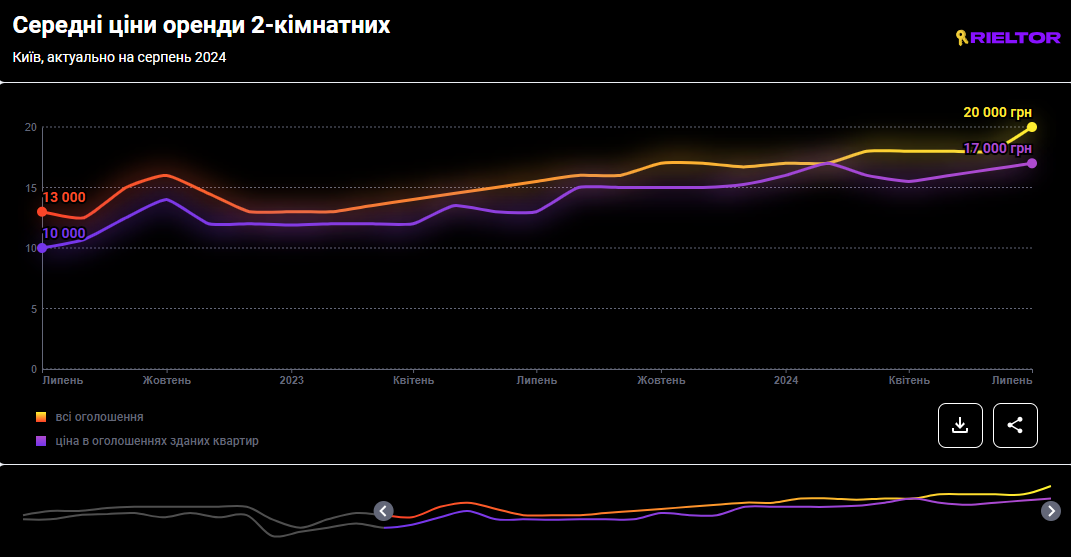
Task: Click the yellow 20 000 грн endpoint marker
Action: 1032,127
